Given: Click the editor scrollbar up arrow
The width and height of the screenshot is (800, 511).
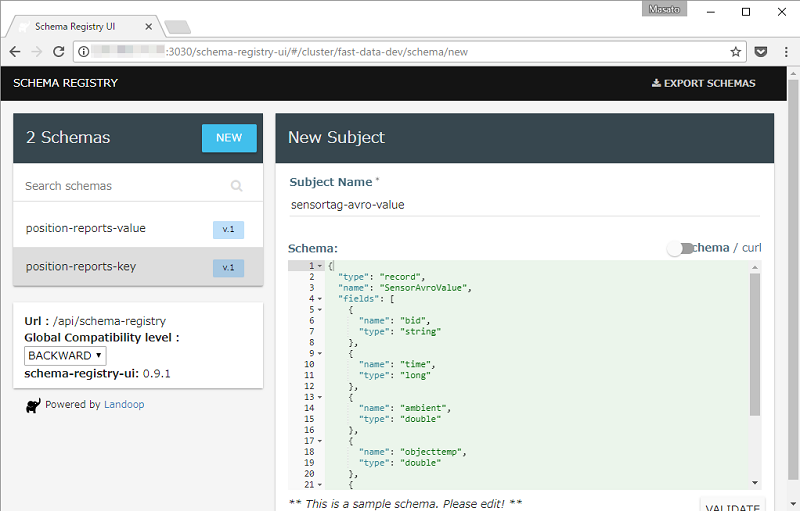Looking at the screenshot, I should tap(755, 267).
